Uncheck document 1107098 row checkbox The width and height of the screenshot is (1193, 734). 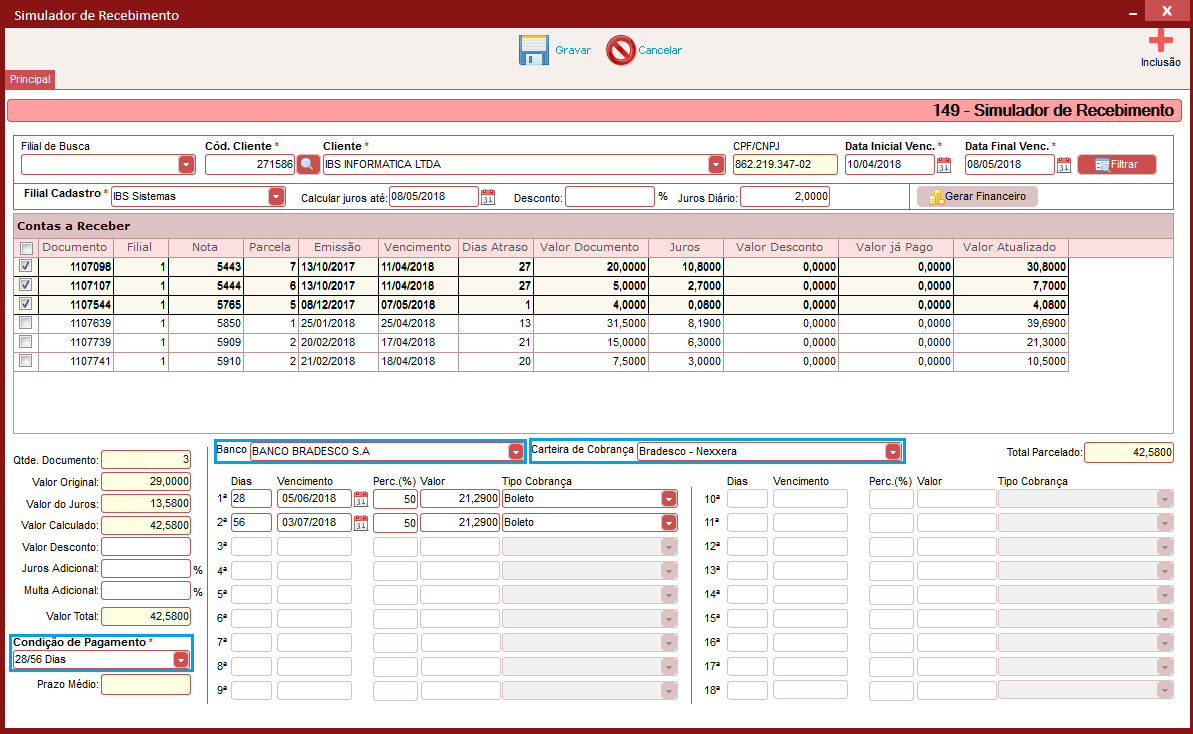click(x=26, y=266)
